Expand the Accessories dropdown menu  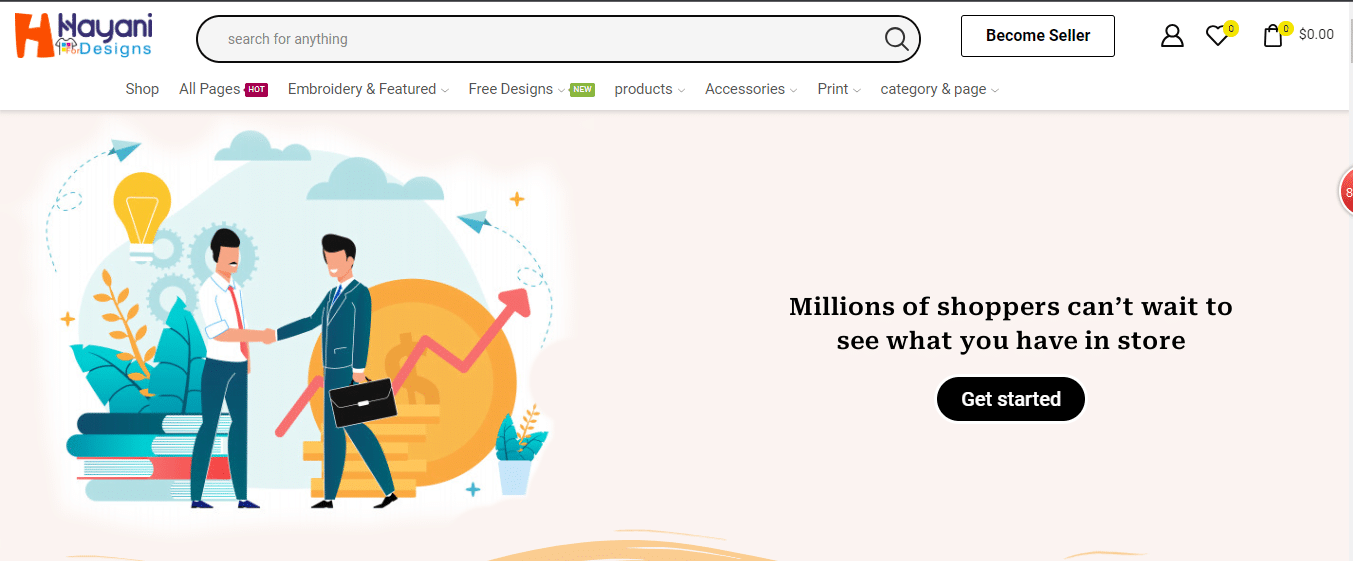(x=751, y=89)
